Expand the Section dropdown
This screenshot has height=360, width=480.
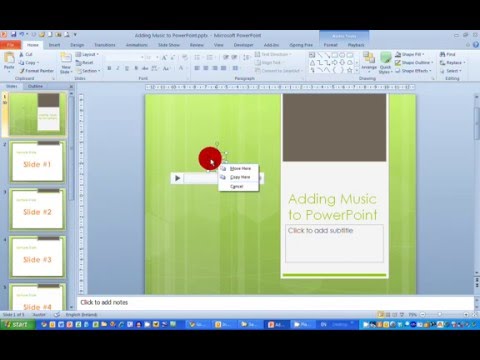pyautogui.click(x=88, y=71)
